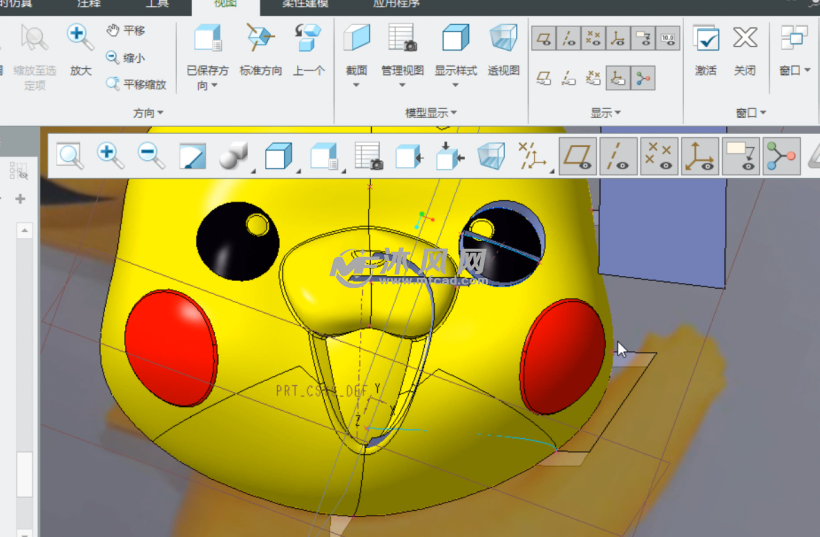Open view manager icon on graphics toolbar

pyautogui.click(x=368, y=156)
